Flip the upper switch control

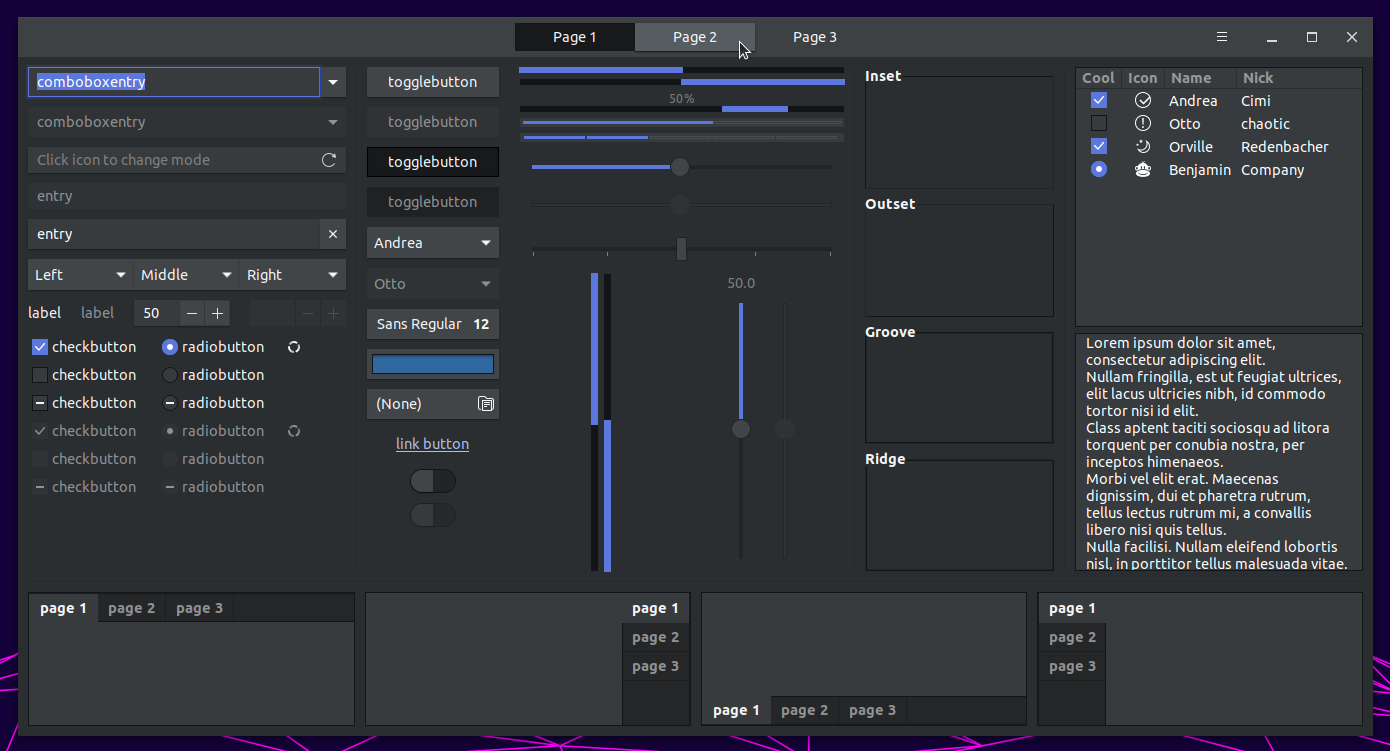point(432,481)
